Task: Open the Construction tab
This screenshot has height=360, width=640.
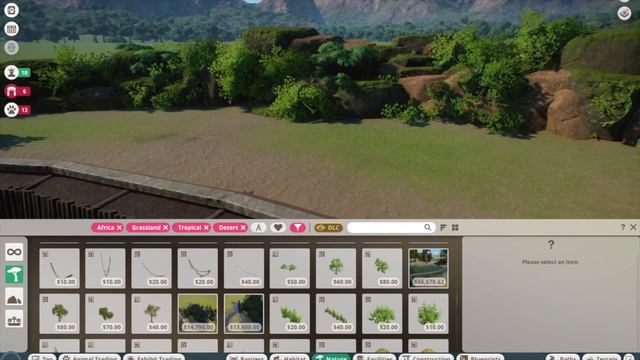Action: click(x=427, y=357)
